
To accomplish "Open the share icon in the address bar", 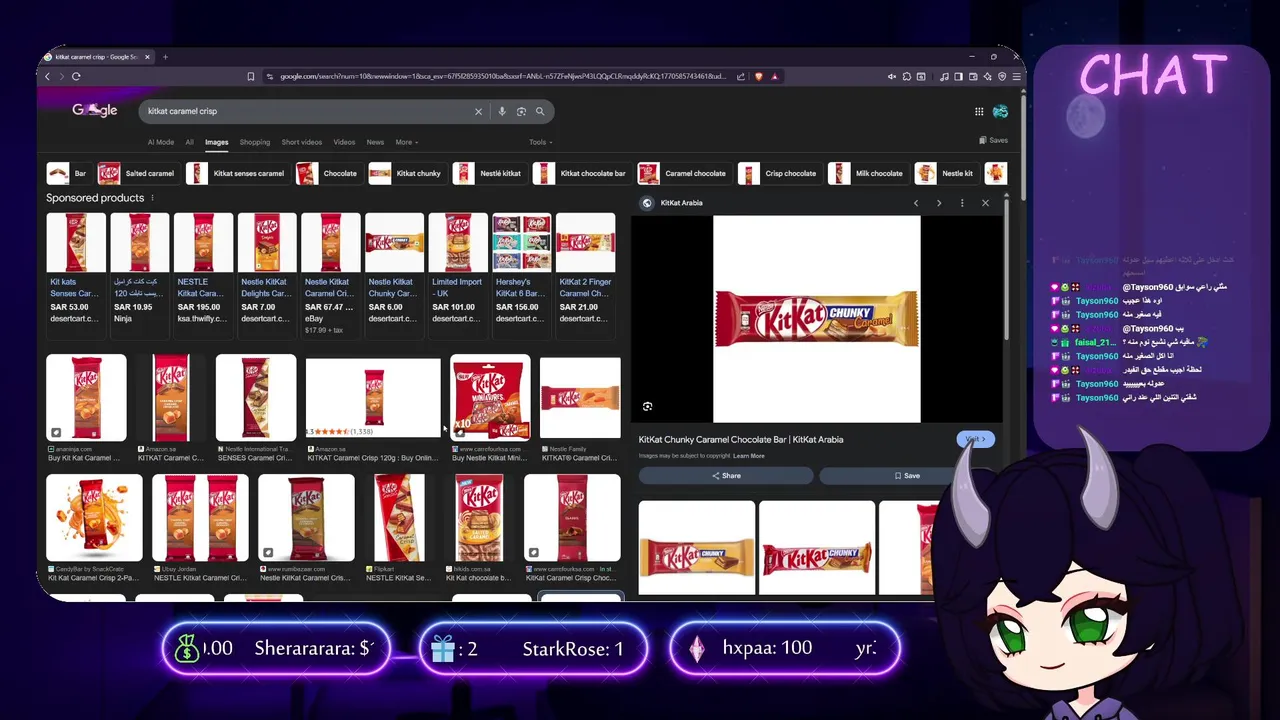I will [x=741, y=76].
